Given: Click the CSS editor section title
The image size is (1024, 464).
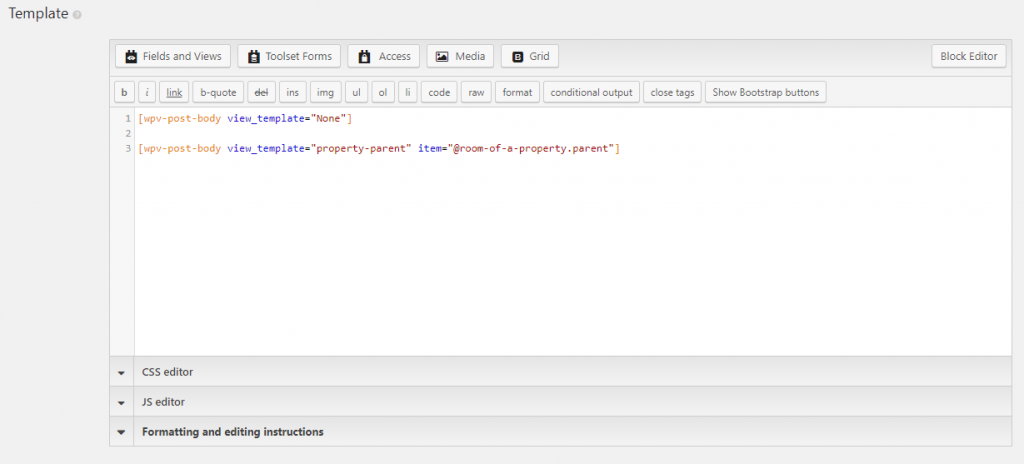Looking at the screenshot, I should coord(167,372).
